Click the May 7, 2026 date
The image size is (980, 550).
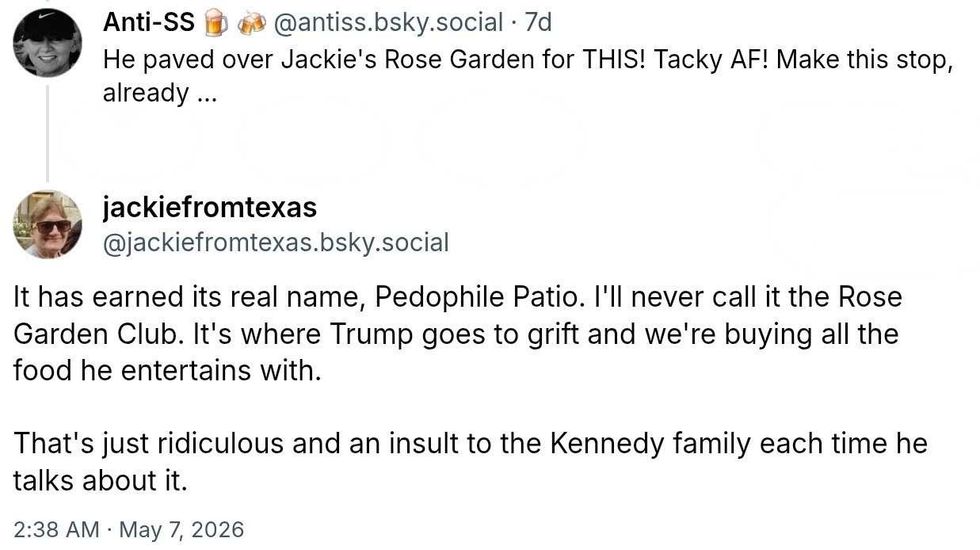[x=181, y=529]
